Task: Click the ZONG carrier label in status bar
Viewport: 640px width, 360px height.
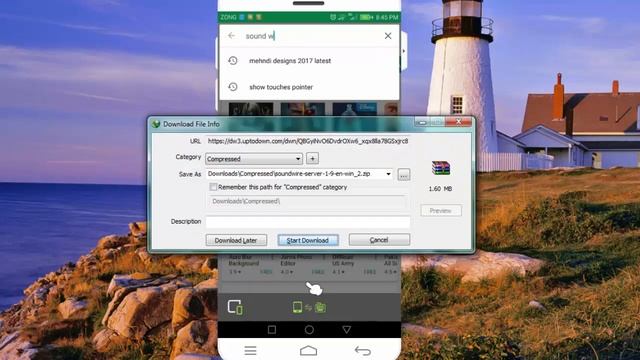Action: (229, 17)
